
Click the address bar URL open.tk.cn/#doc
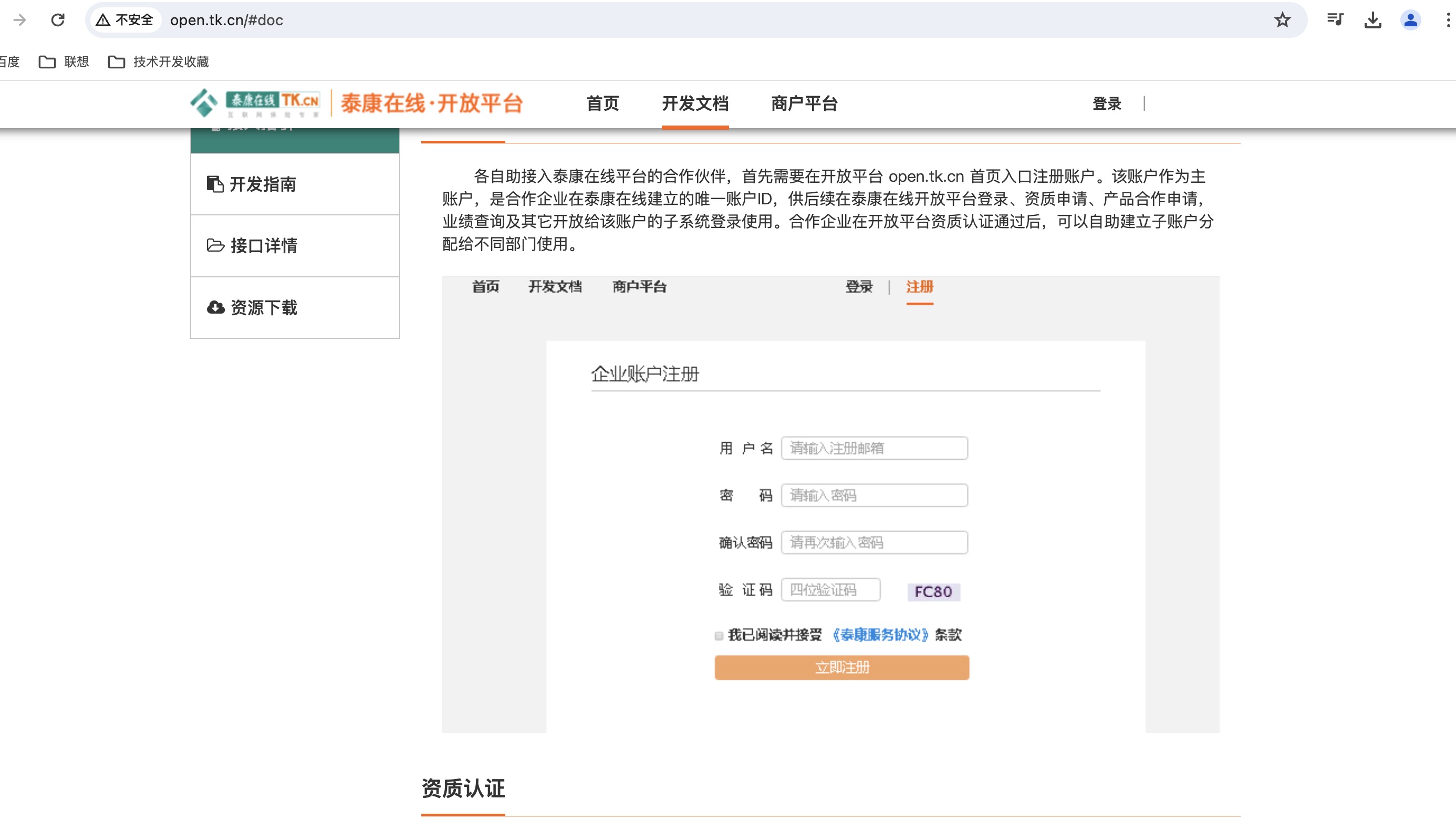tap(226, 20)
